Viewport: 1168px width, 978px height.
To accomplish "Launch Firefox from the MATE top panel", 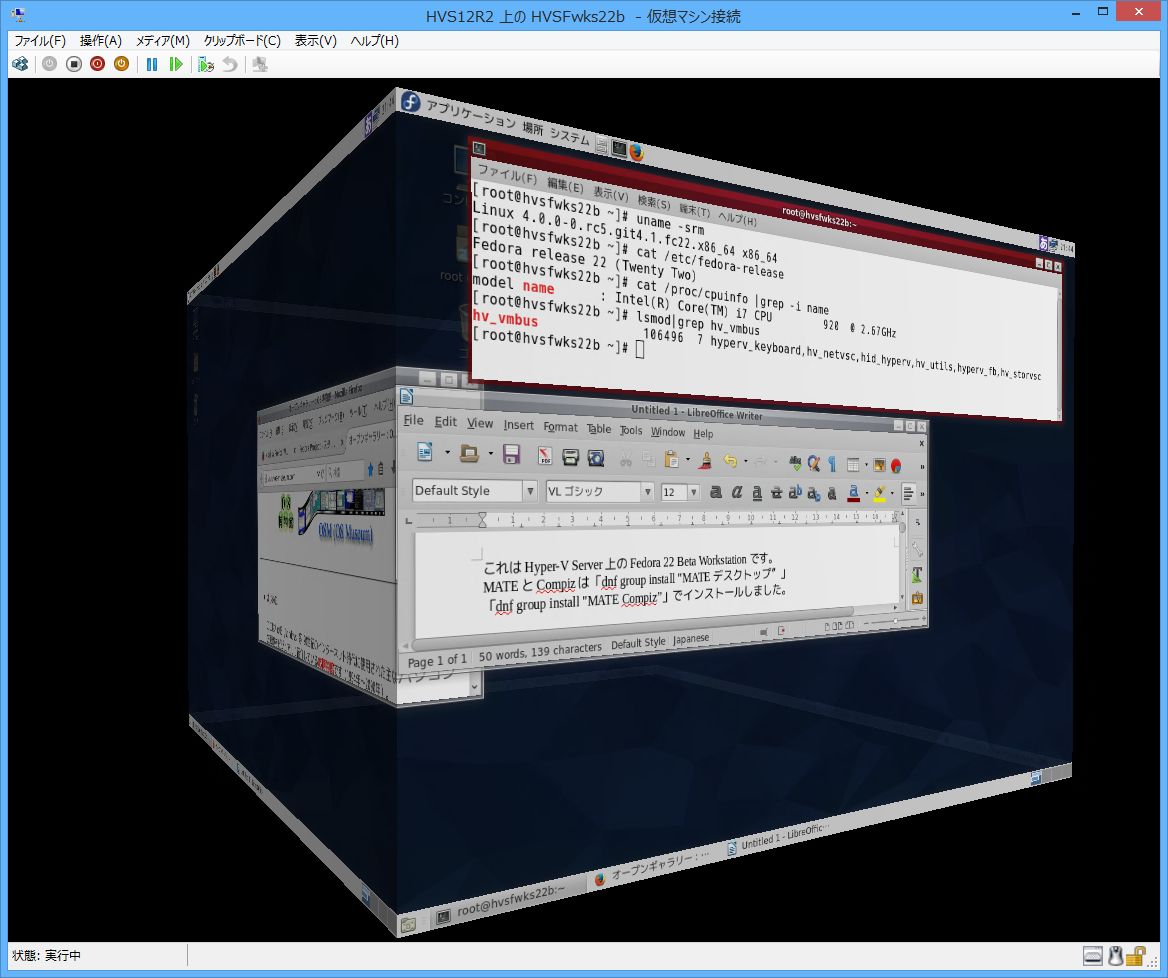I will 636,153.
